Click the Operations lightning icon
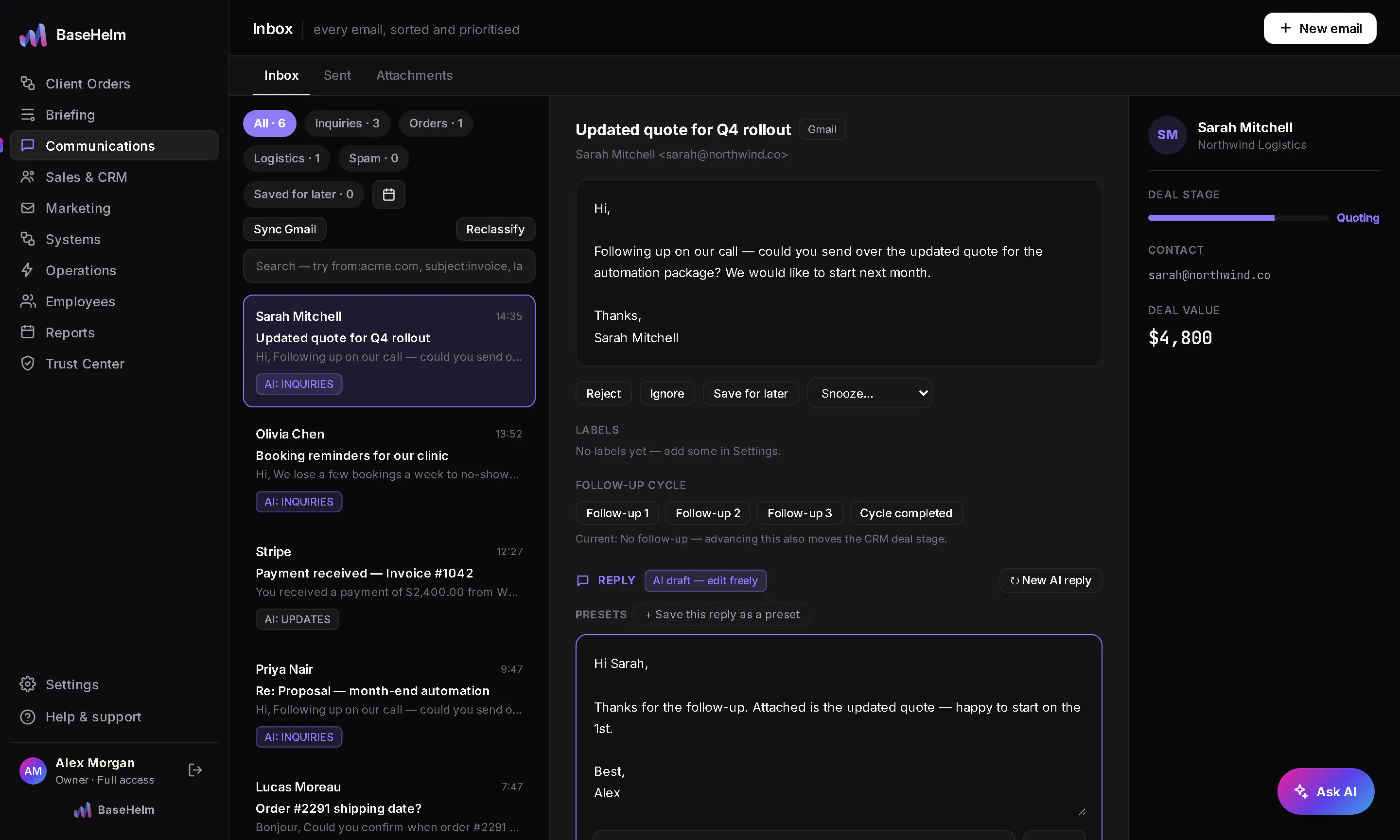This screenshot has height=840, width=1400. (28, 270)
